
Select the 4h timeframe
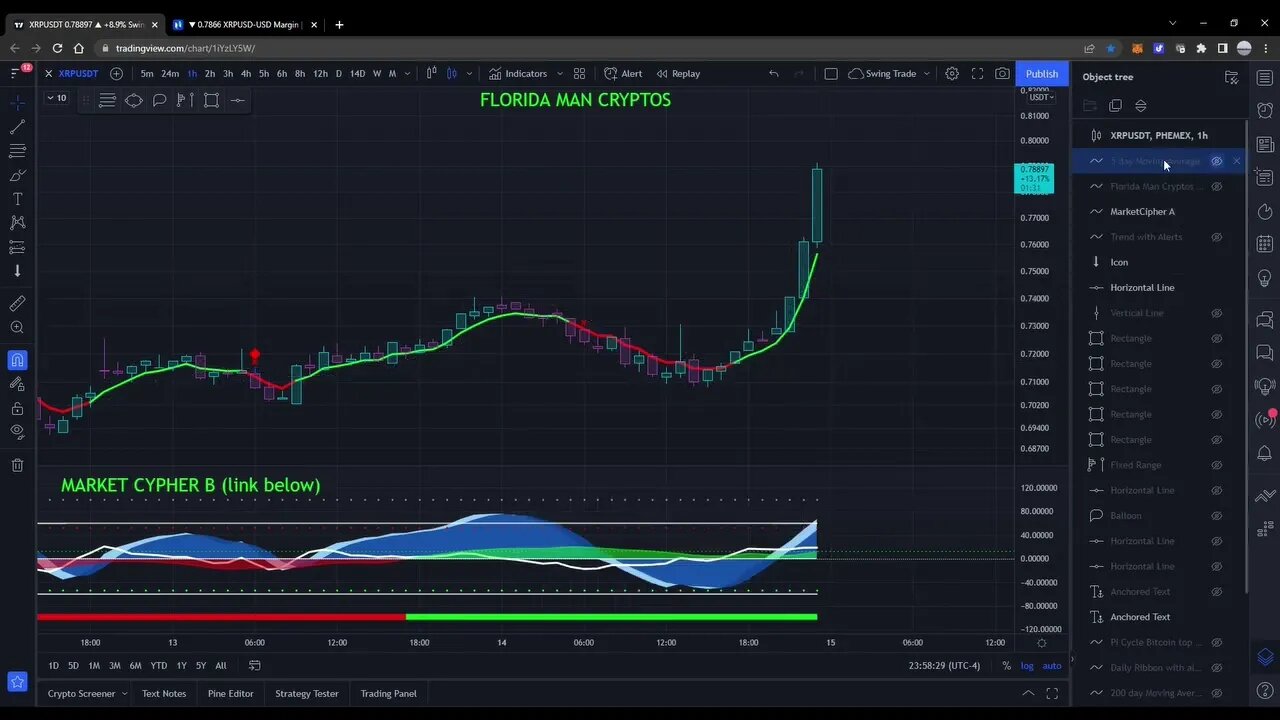(x=246, y=73)
